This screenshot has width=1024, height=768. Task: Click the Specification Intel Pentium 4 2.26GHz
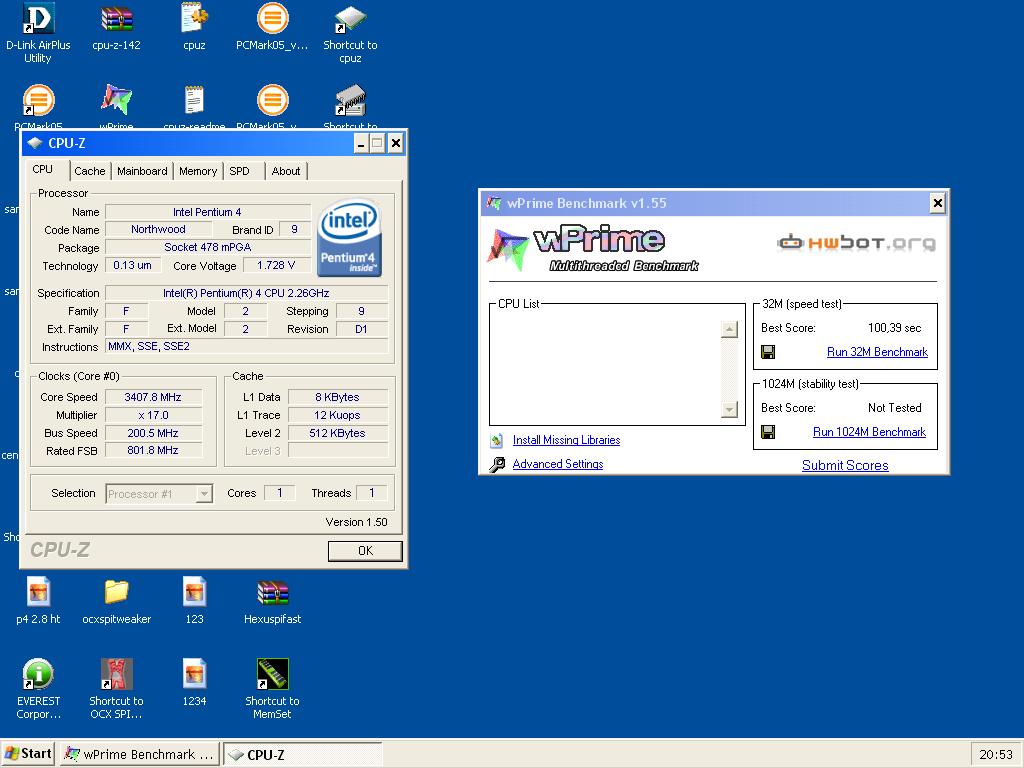(x=247, y=293)
